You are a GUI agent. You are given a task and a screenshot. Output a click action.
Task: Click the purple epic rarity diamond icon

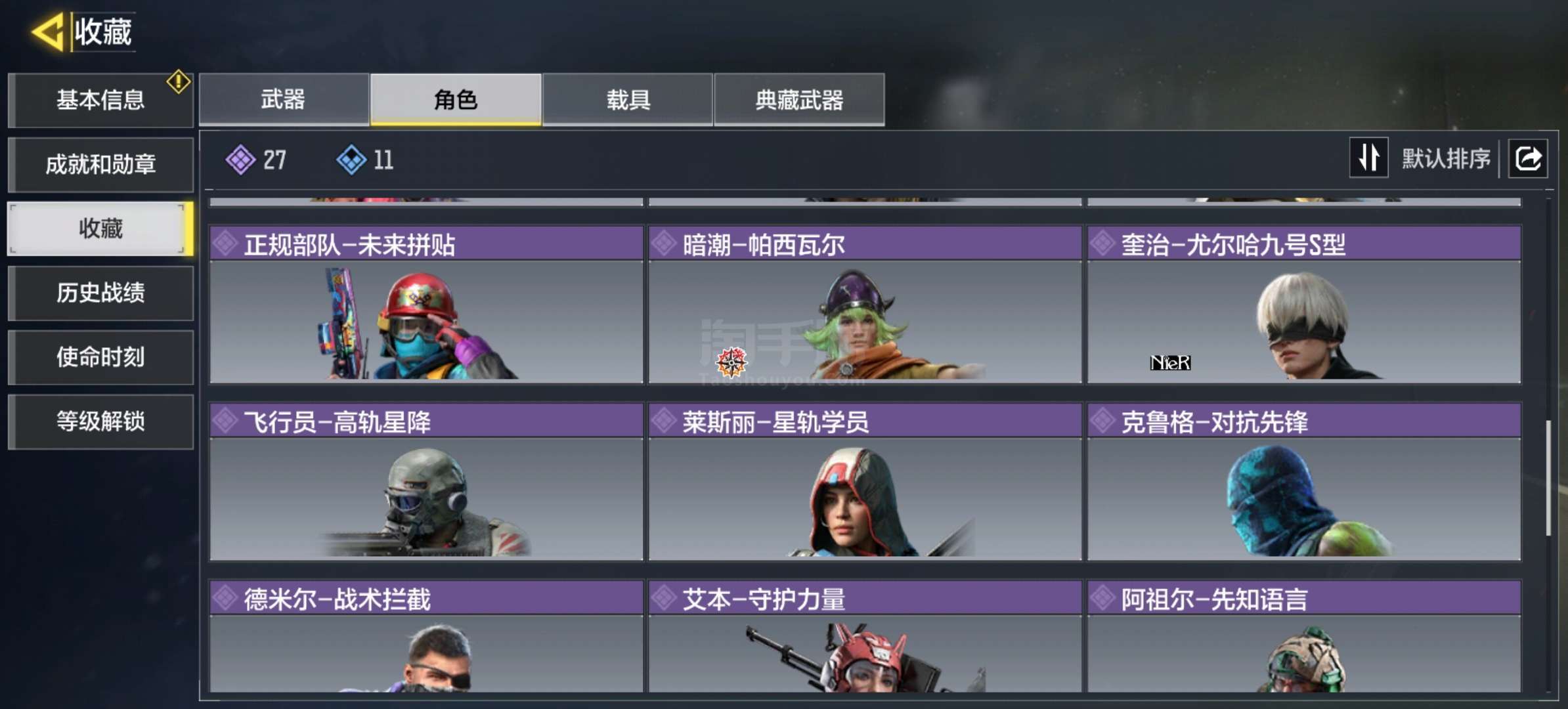click(240, 160)
